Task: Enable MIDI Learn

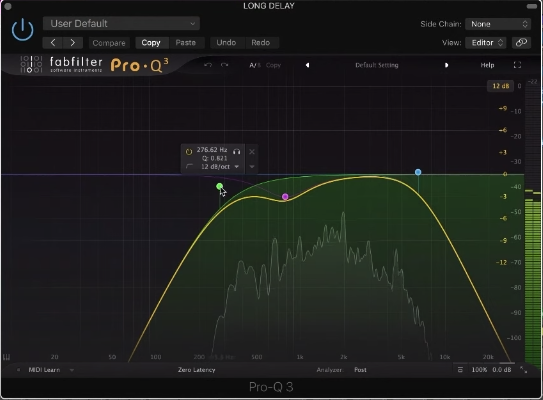Action: [x=44, y=370]
